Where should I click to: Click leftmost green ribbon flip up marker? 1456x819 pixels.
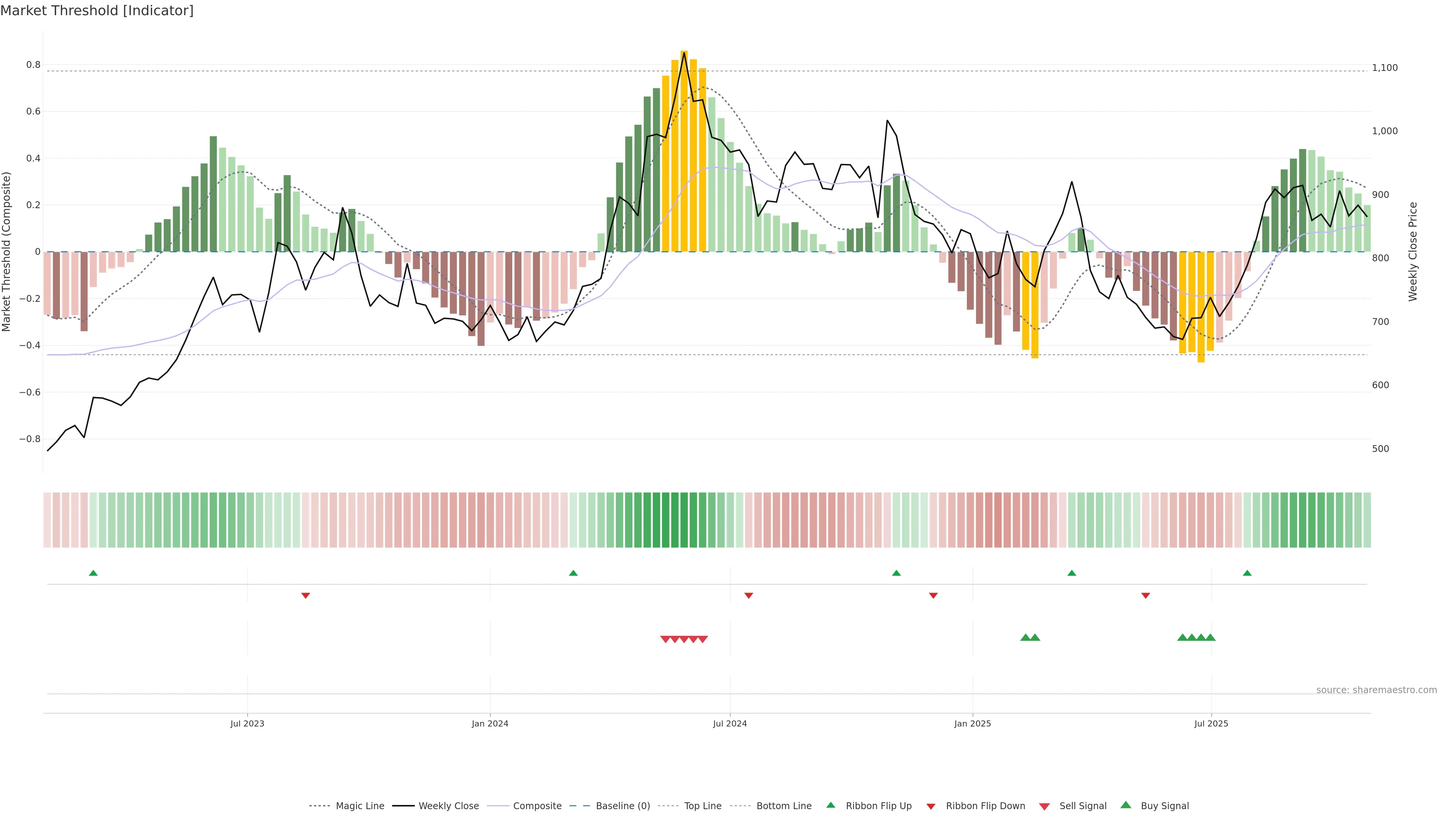(x=93, y=573)
